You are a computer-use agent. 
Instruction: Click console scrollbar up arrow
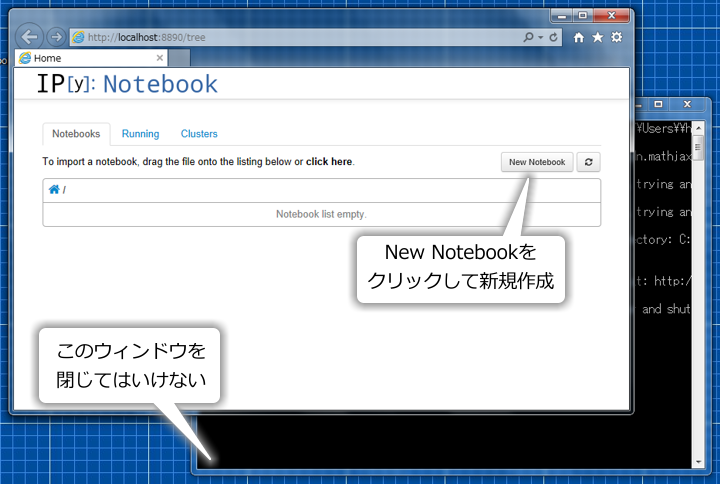click(698, 128)
